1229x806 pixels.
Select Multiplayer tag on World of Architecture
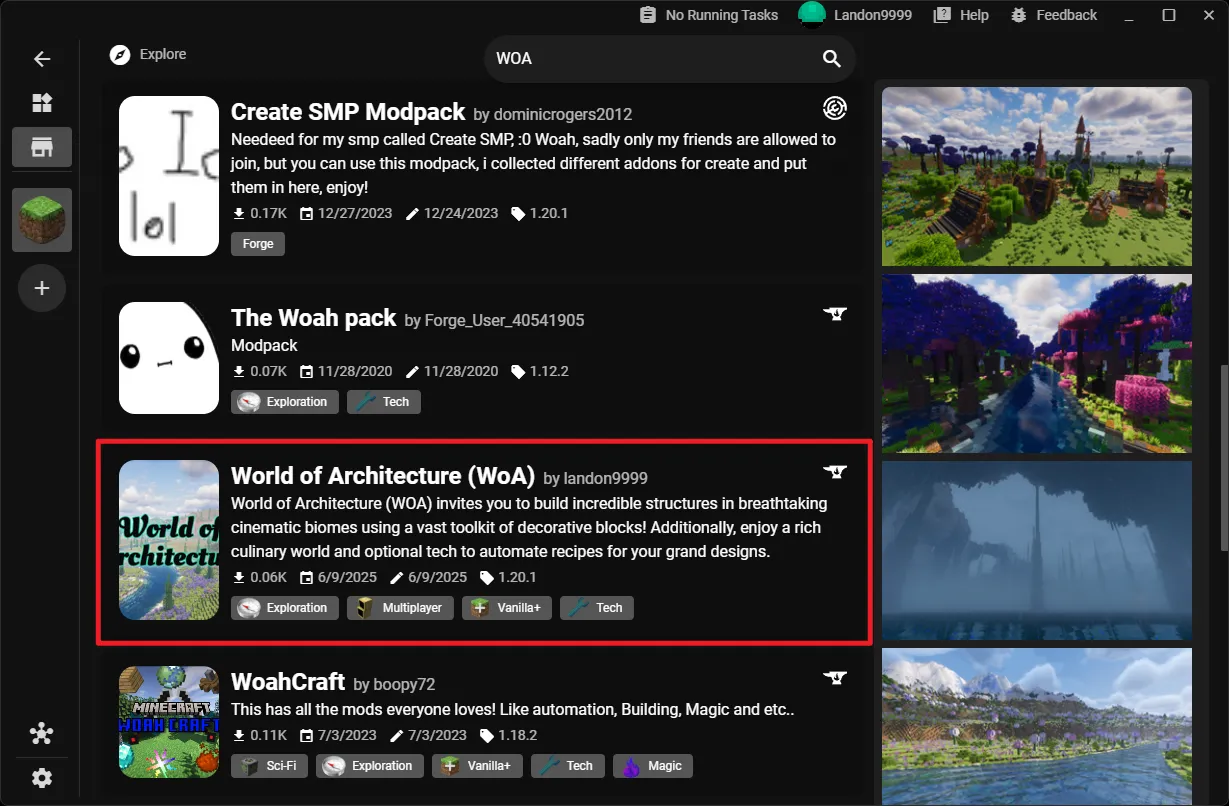coord(400,608)
